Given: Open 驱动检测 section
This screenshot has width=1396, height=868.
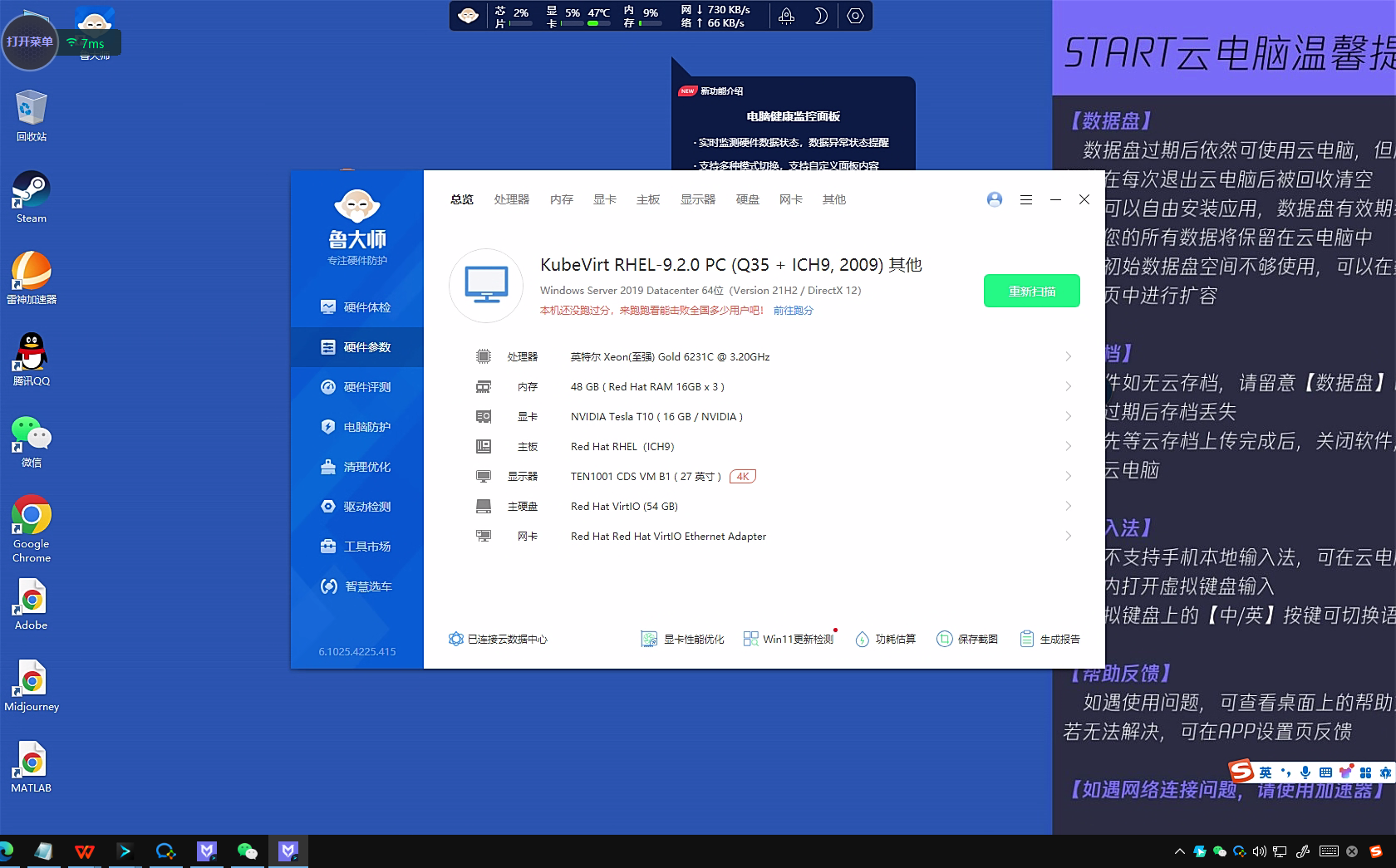Looking at the screenshot, I should coord(356,507).
